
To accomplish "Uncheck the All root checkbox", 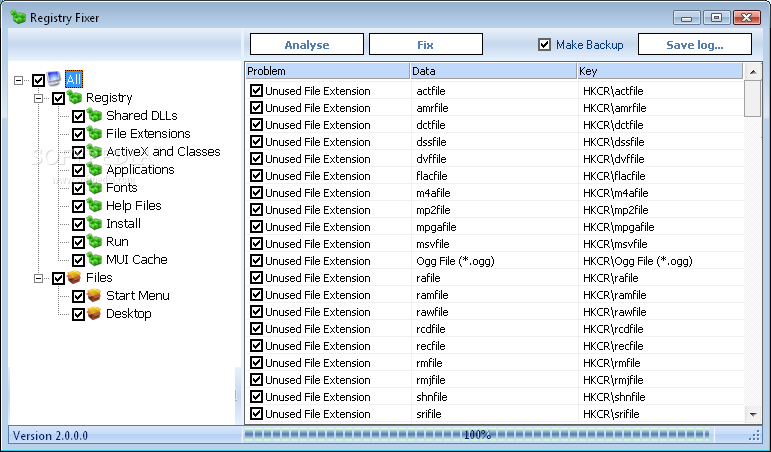I will [x=38, y=80].
